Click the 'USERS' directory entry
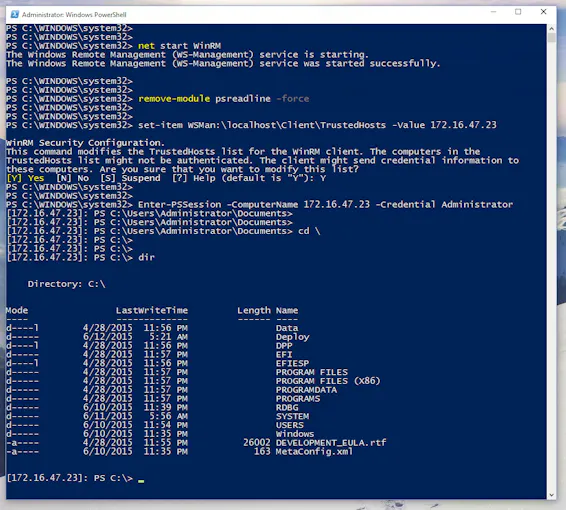Viewport: 566px width, 510px height. [x=290, y=425]
